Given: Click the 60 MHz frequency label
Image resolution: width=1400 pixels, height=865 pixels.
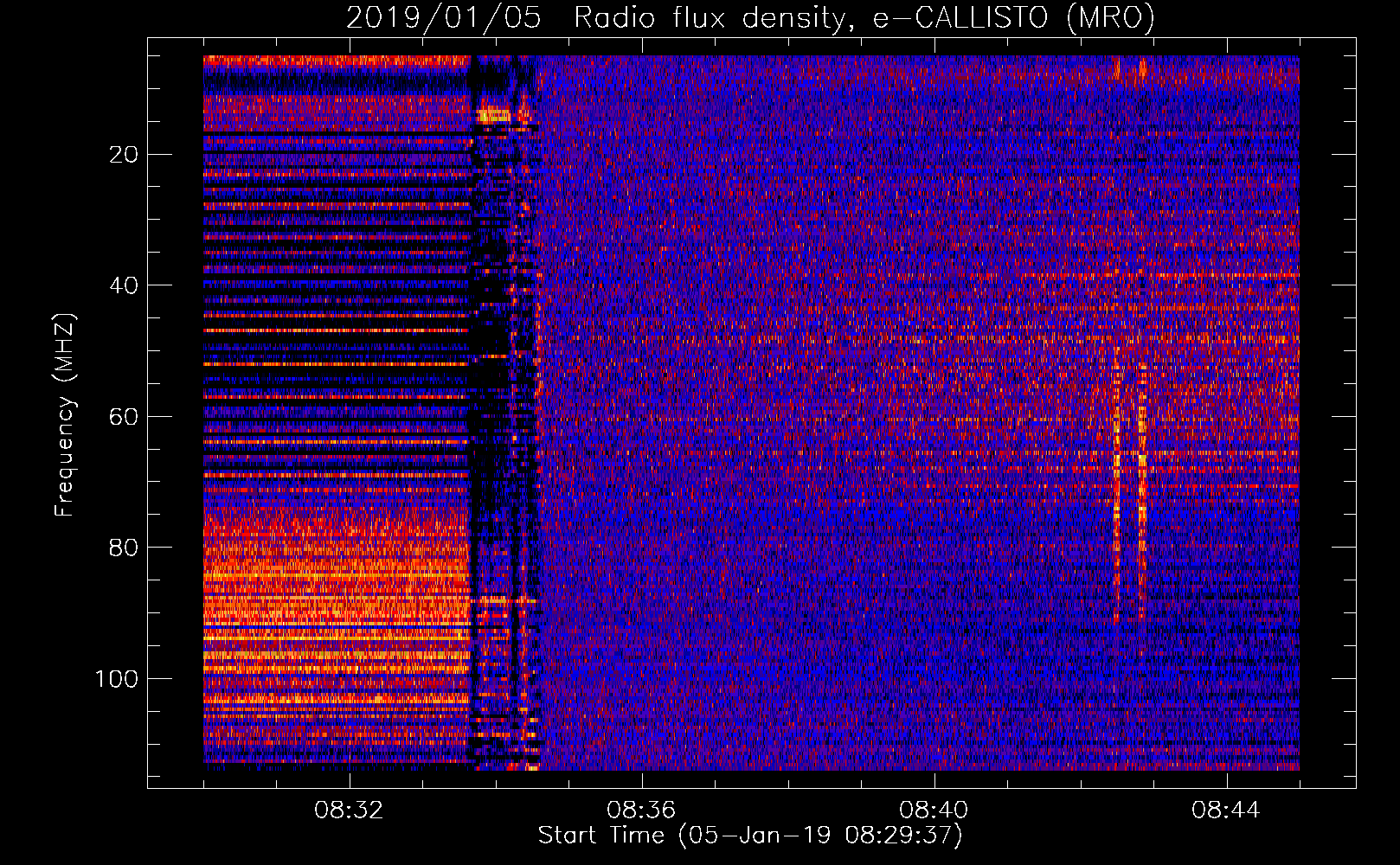Looking at the screenshot, I should (125, 416).
